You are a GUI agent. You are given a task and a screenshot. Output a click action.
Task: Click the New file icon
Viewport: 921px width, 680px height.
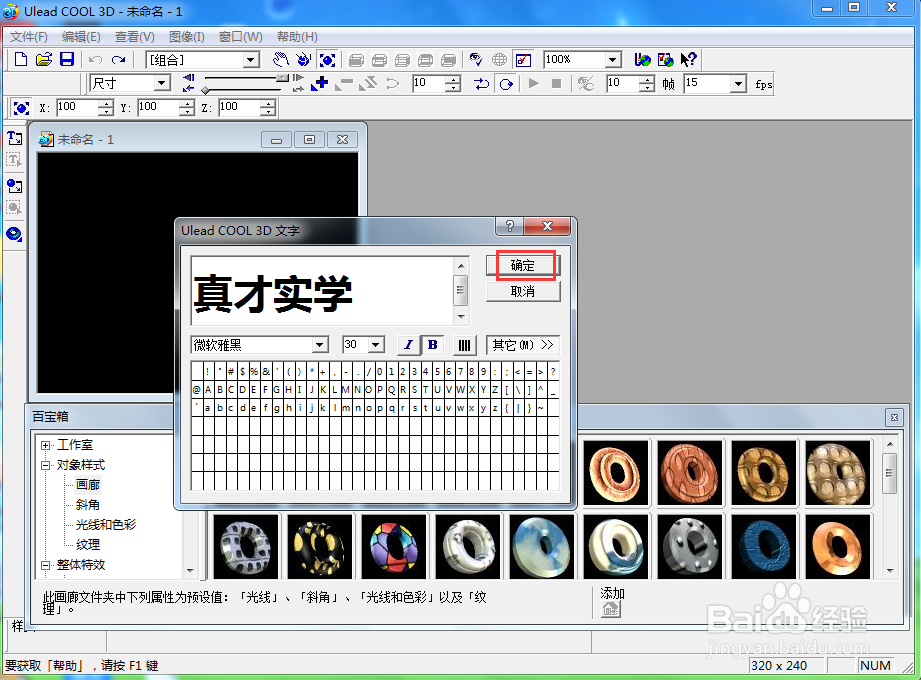coord(21,59)
